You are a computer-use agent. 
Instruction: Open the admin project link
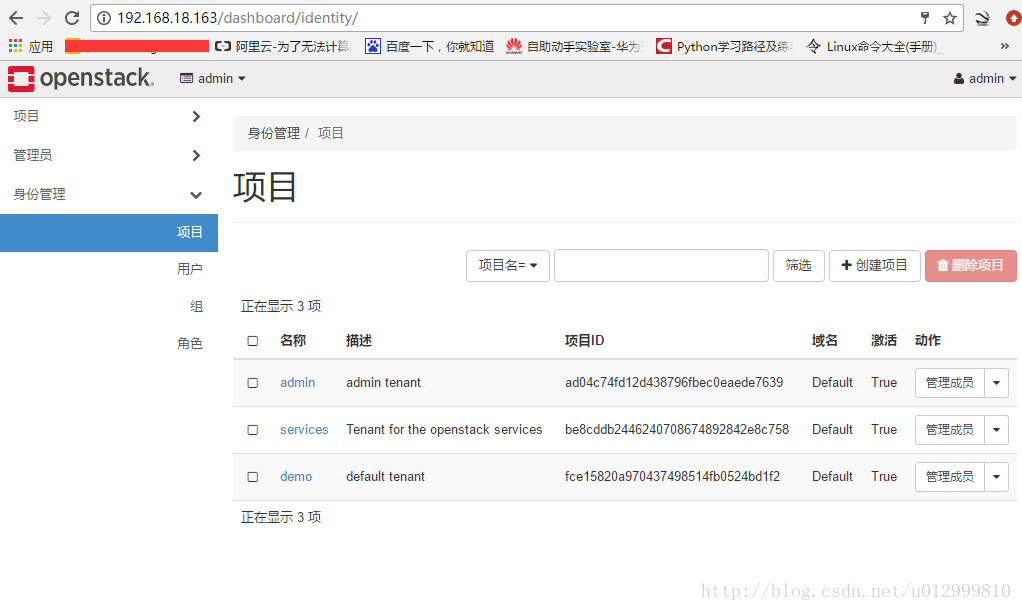(297, 383)
